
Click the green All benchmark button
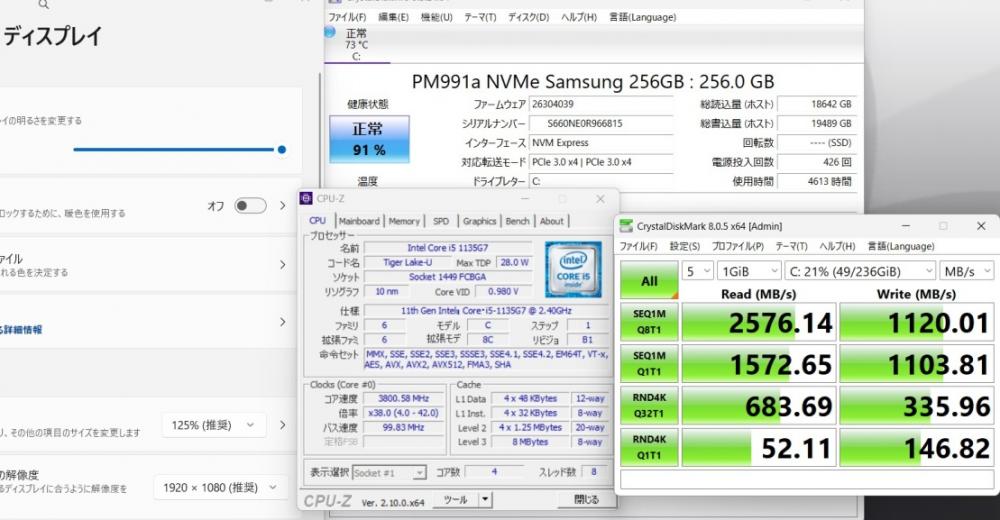649,281
